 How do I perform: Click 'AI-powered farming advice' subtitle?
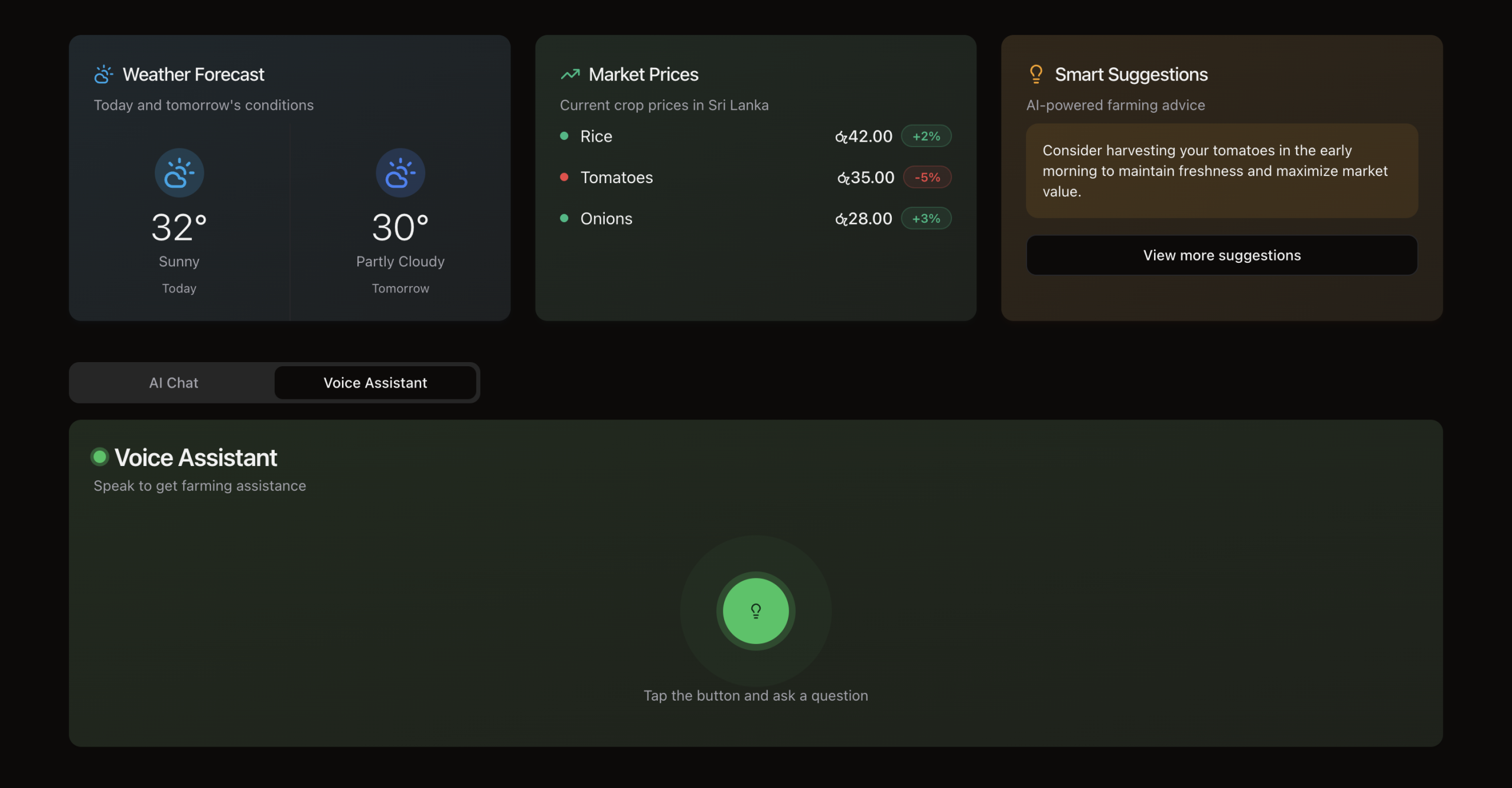(1115, 105)
